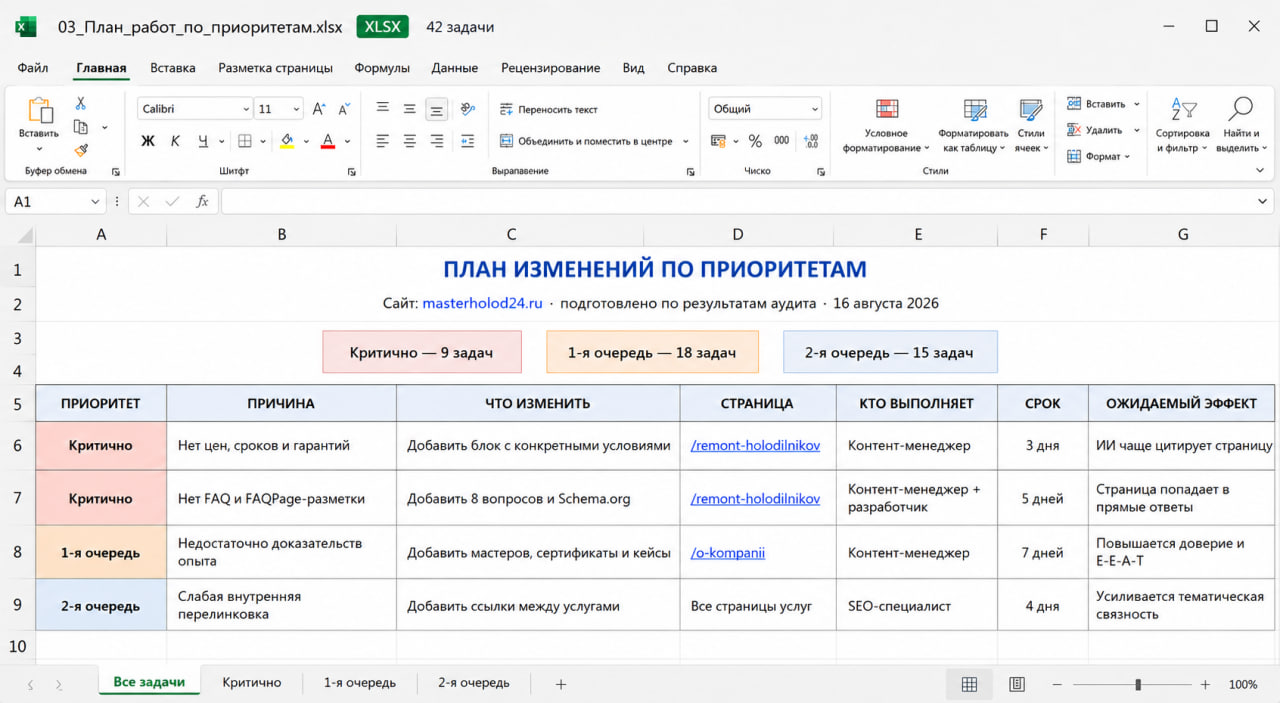1280x703 pixels.
Task: Switch to the Вставка ribbon tab
Action: coord(173,68)
